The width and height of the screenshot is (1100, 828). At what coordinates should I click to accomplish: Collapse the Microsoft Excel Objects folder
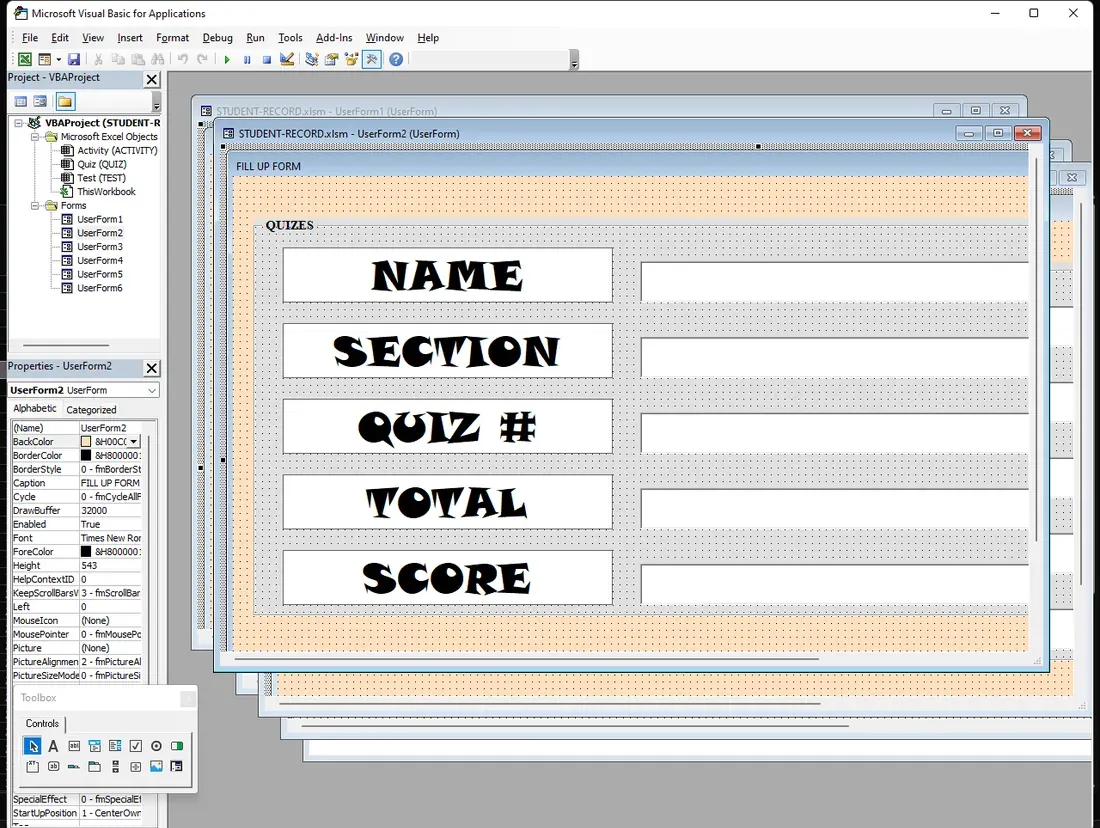(x=34, y=137)
